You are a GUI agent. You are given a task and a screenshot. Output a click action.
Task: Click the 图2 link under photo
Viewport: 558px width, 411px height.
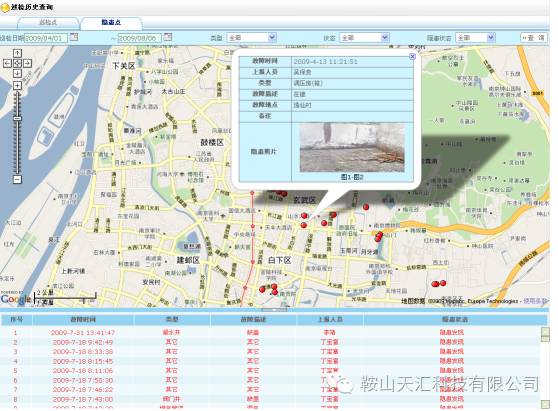[358, 177]
